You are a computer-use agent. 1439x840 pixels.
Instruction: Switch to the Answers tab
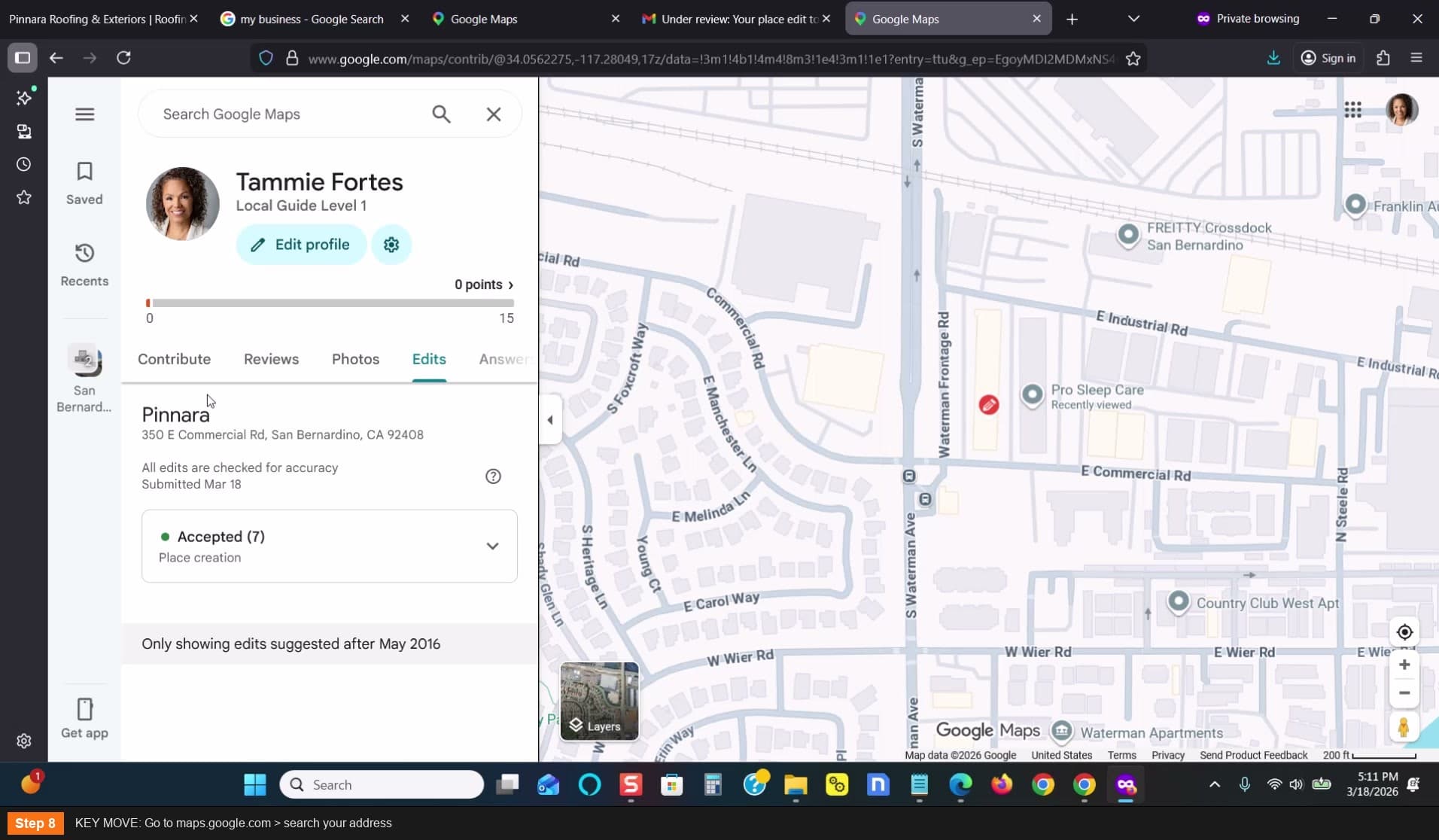coord(507,359)
